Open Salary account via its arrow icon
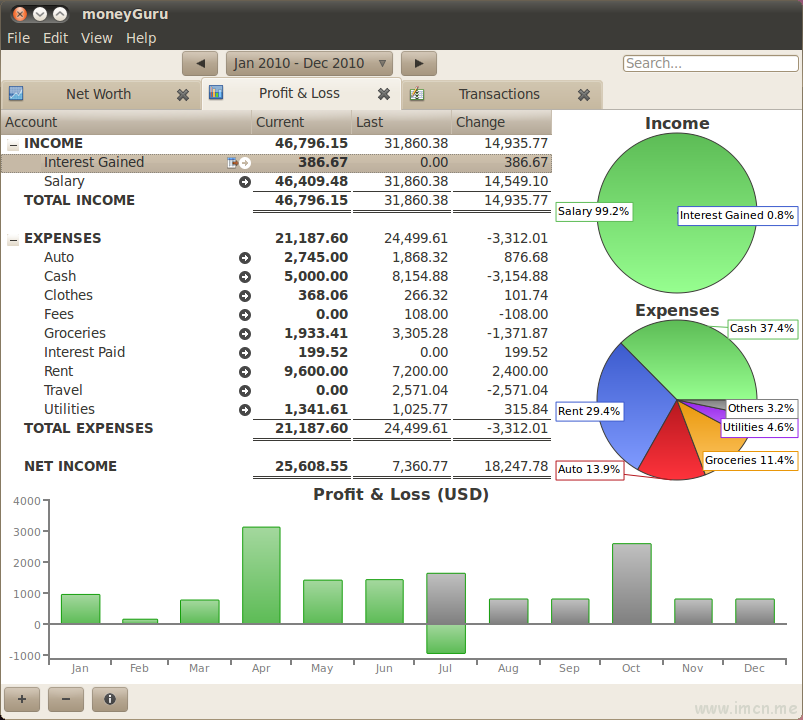This screenshot has height=720, width=803. (x=245, y=182)
